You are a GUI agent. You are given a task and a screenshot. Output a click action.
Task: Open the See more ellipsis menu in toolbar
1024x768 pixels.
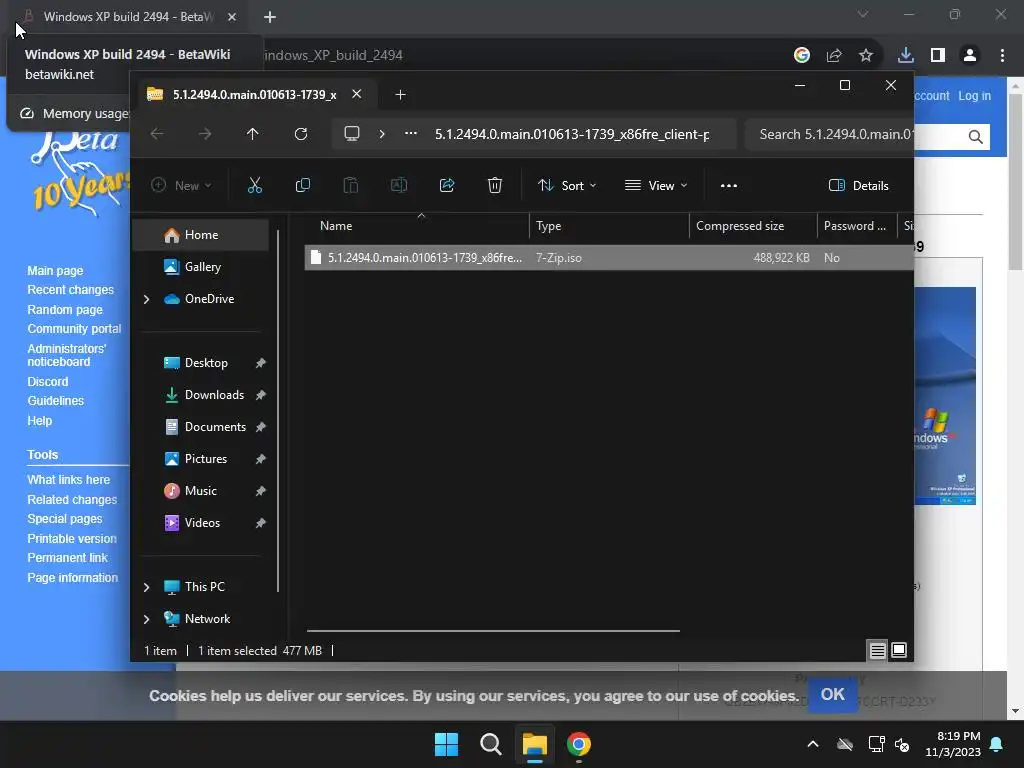(729, 185)
